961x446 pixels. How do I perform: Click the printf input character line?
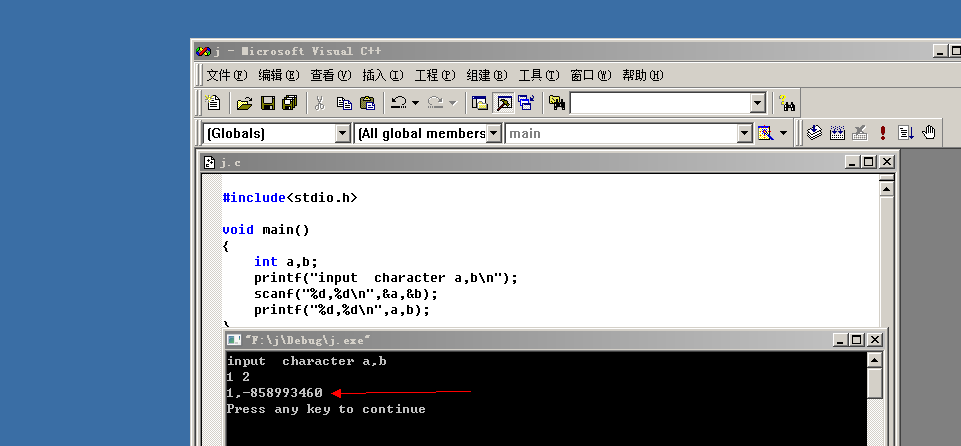[x=386, y=278]
